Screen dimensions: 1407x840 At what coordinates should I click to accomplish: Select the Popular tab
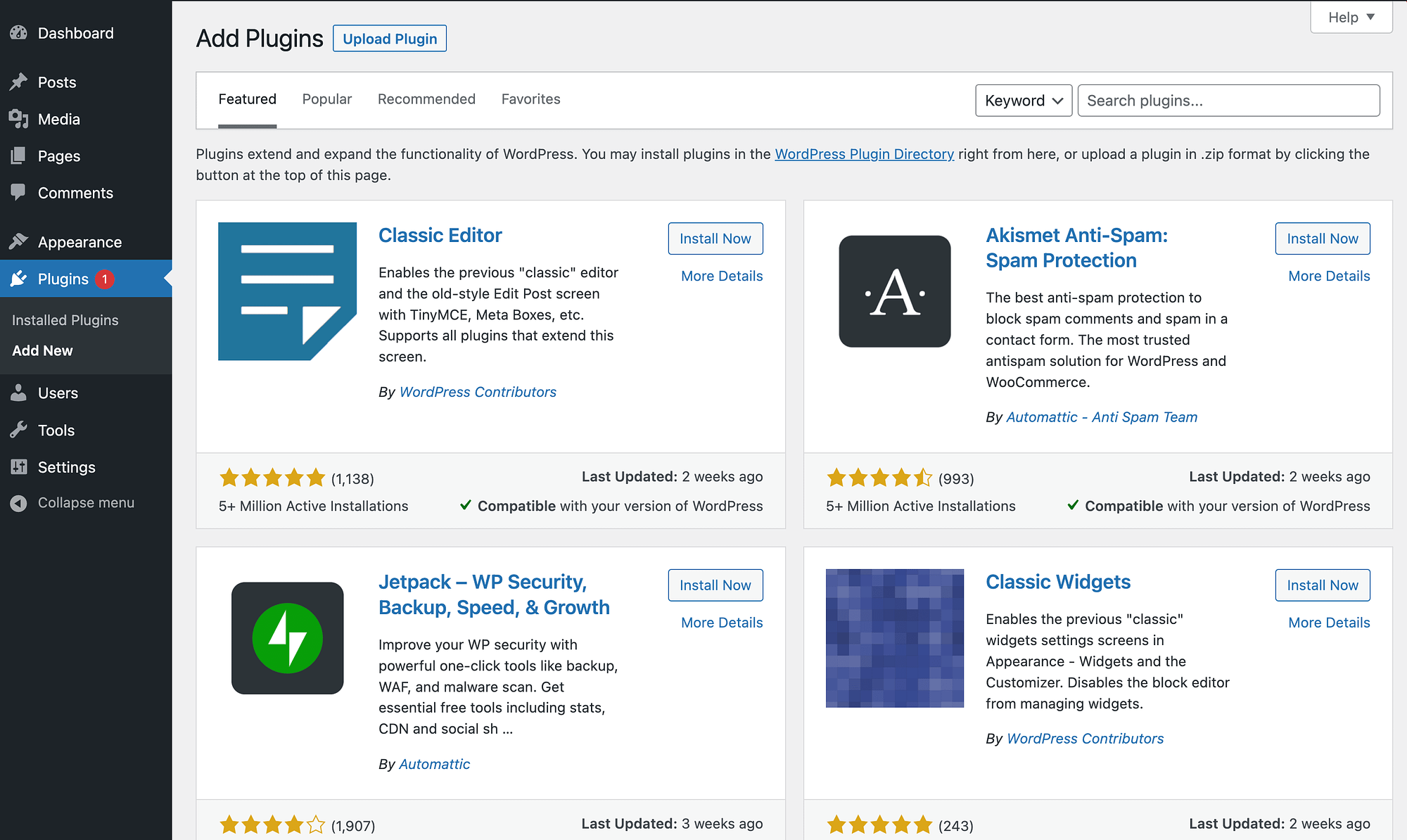[327, 99]
